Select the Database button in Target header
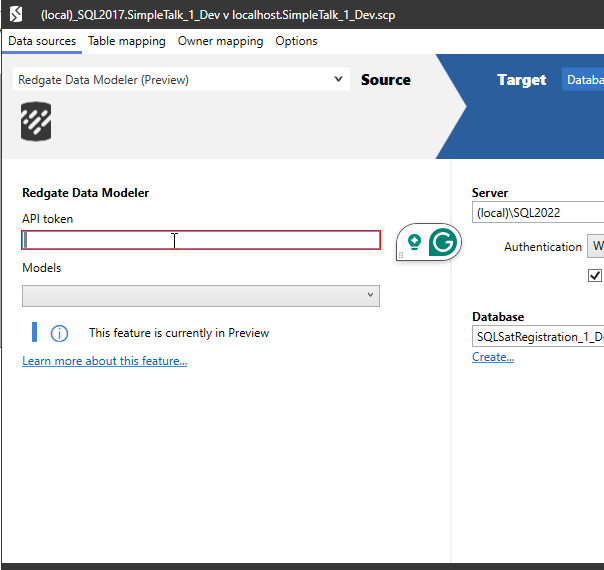The image size is (604, 570). (584, 80)
